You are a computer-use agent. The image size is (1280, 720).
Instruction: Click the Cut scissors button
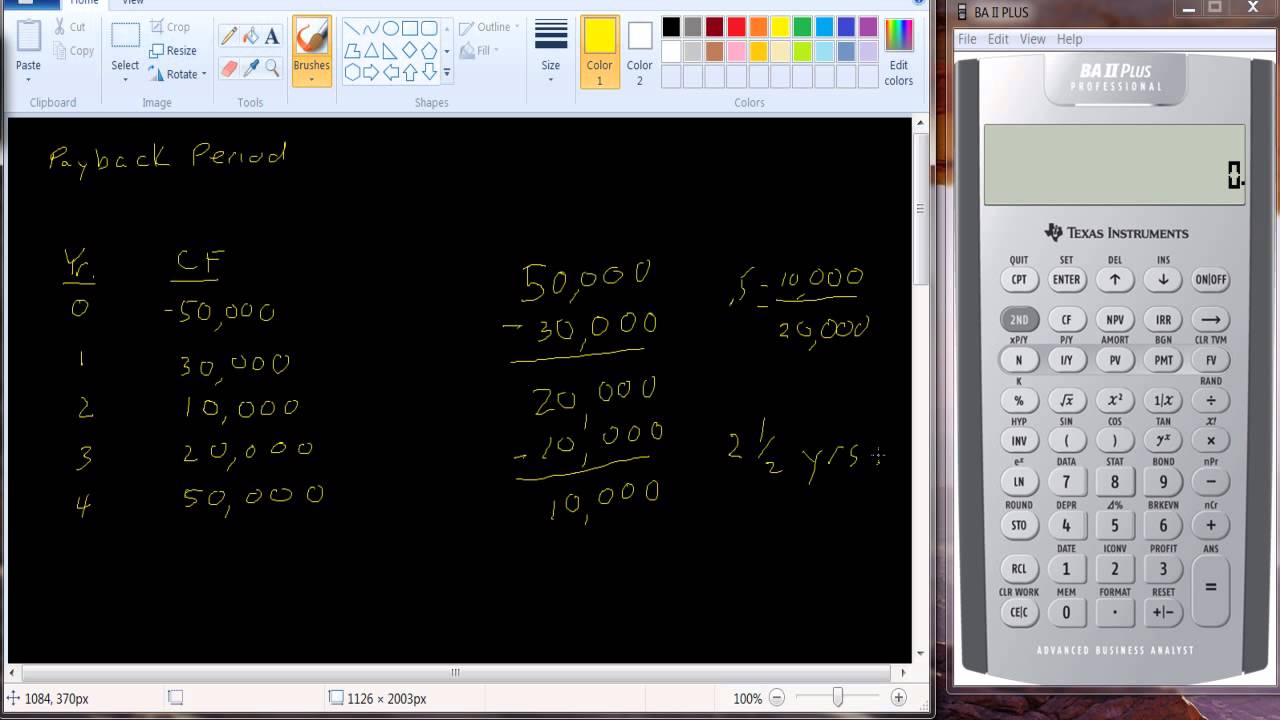pyautogui.click(x=70, y=27)
